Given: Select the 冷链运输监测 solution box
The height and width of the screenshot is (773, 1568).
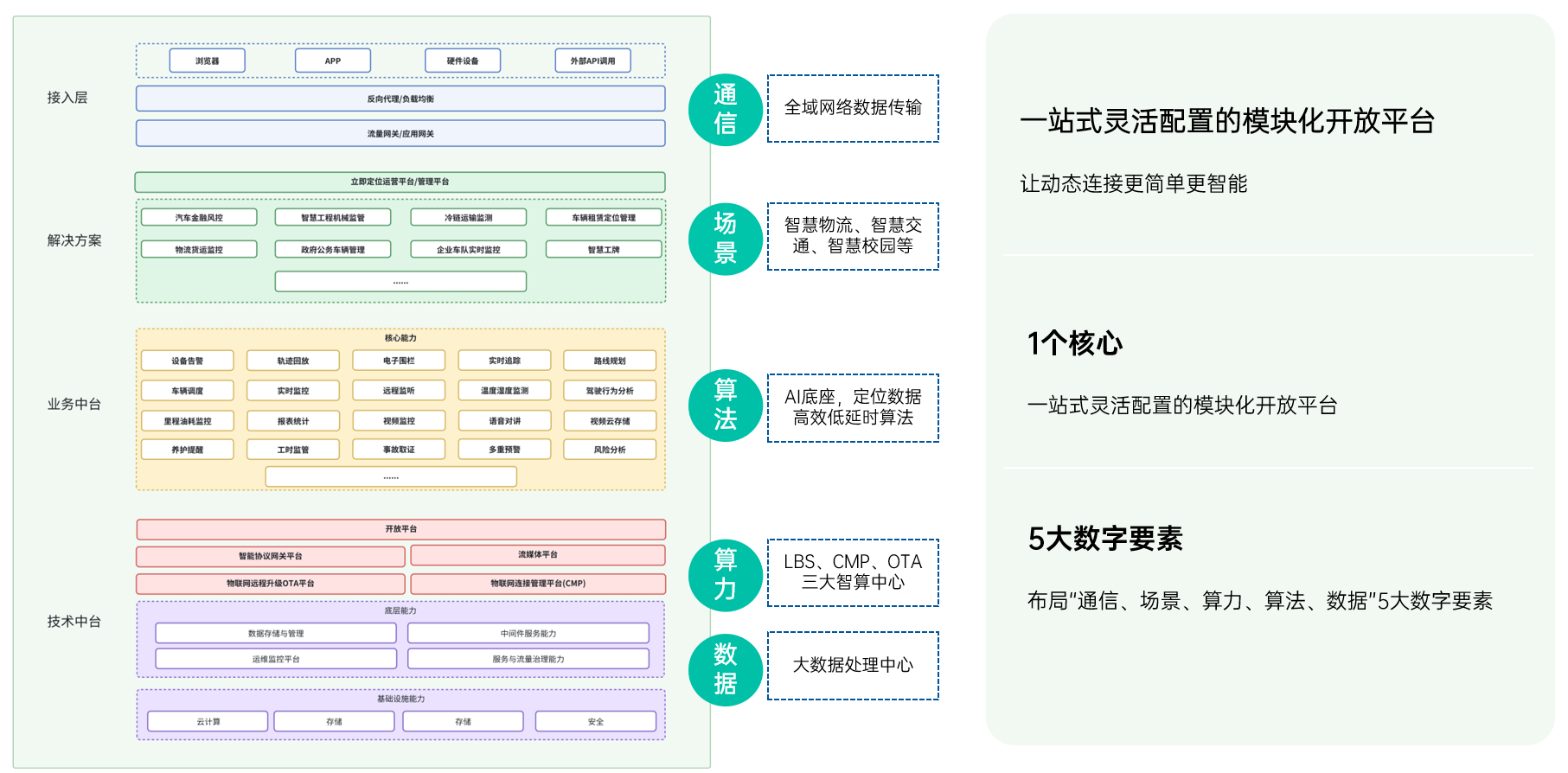Looking at the screenshot, I should point(468,218).
